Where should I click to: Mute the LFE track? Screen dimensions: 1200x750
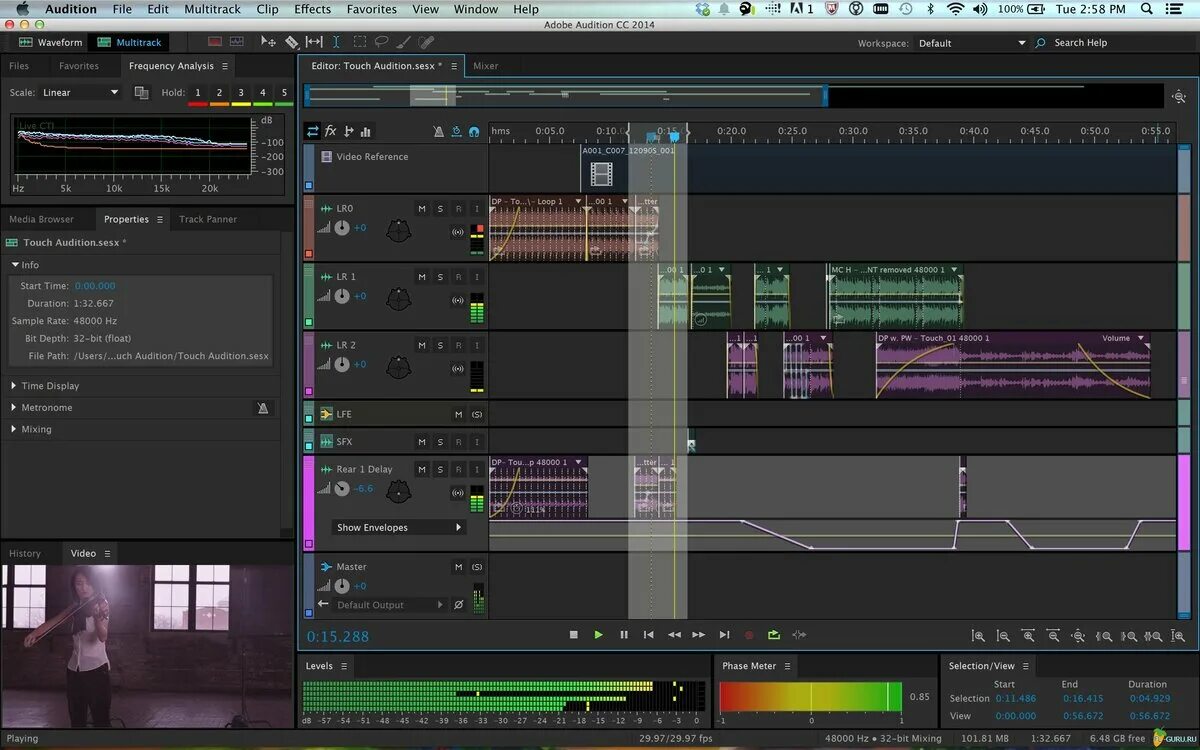(458, 414)
